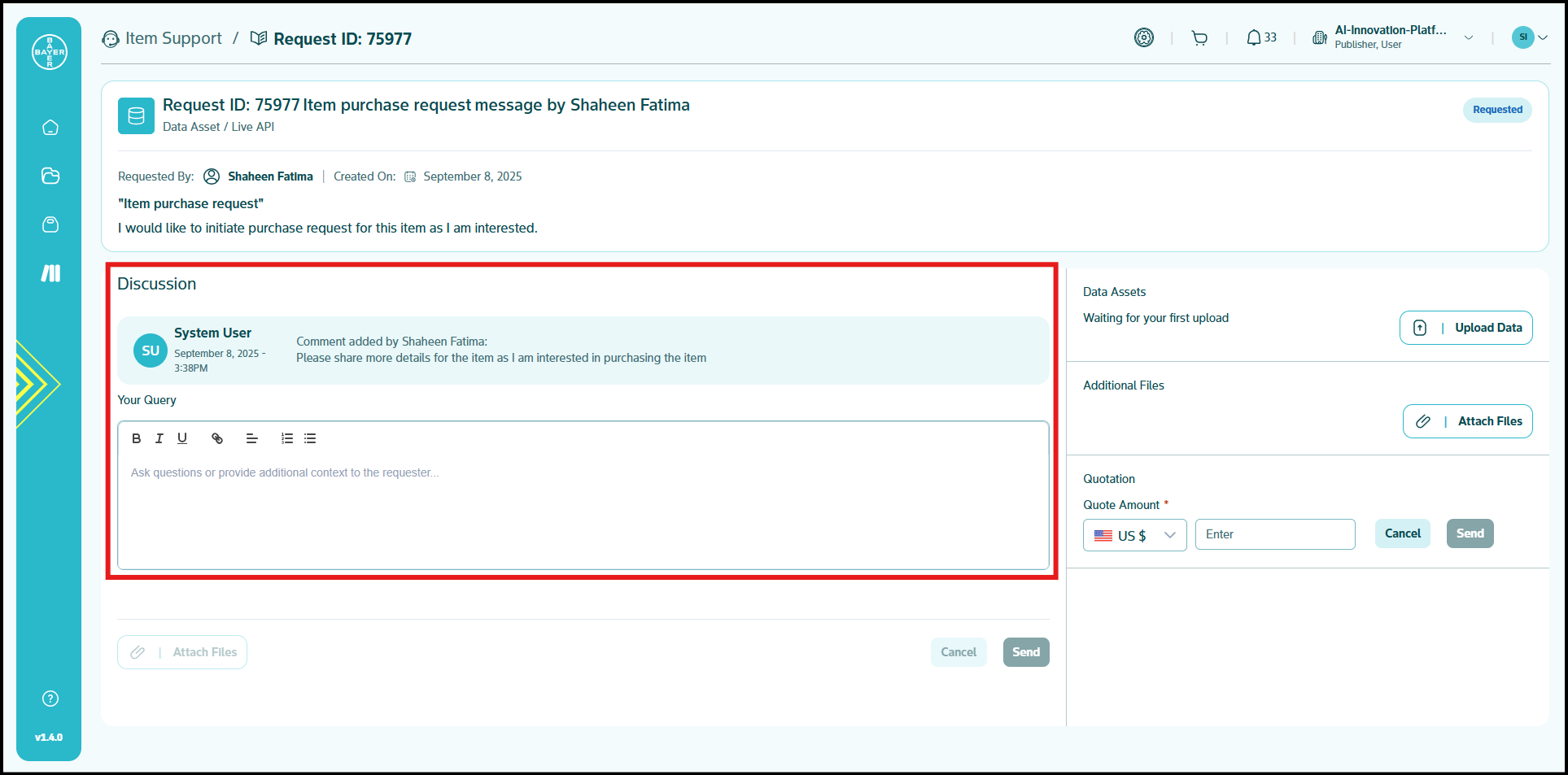Toggle underline formatting in query editor
This screenshot has width=1568, height=775.
[182, 438]
